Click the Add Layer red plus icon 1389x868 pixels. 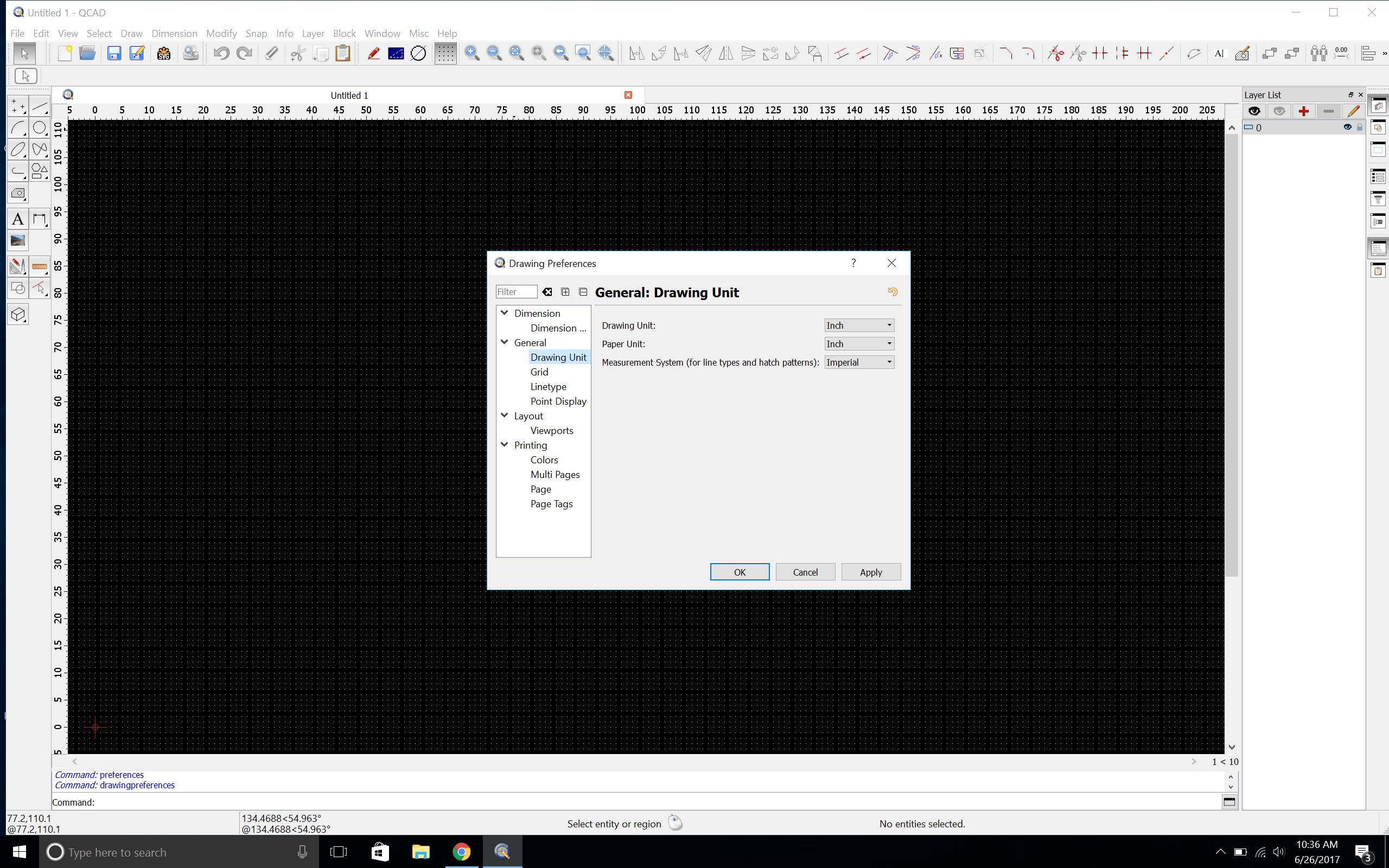(x=1303, y=111)
